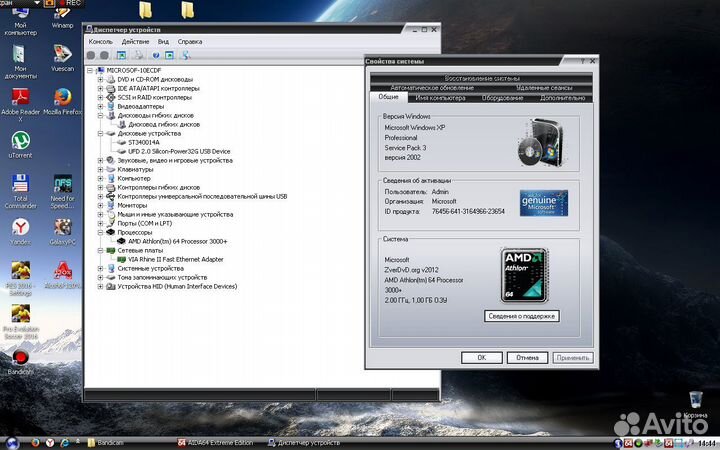Click Отмена in System Properties
The image size is (720, 450).
click(527, 357)
